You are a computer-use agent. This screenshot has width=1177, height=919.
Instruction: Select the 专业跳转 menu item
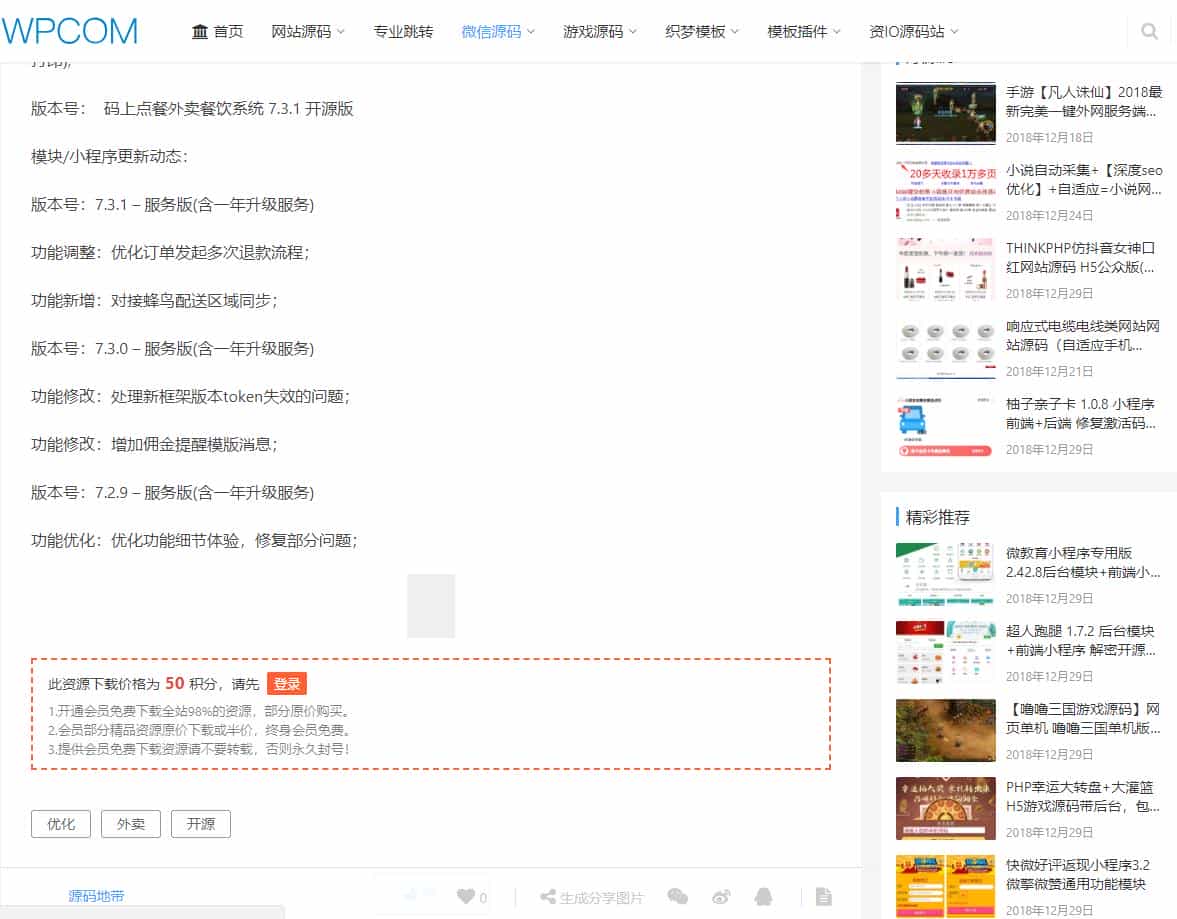pyautogui.click(x=404, y=31)
